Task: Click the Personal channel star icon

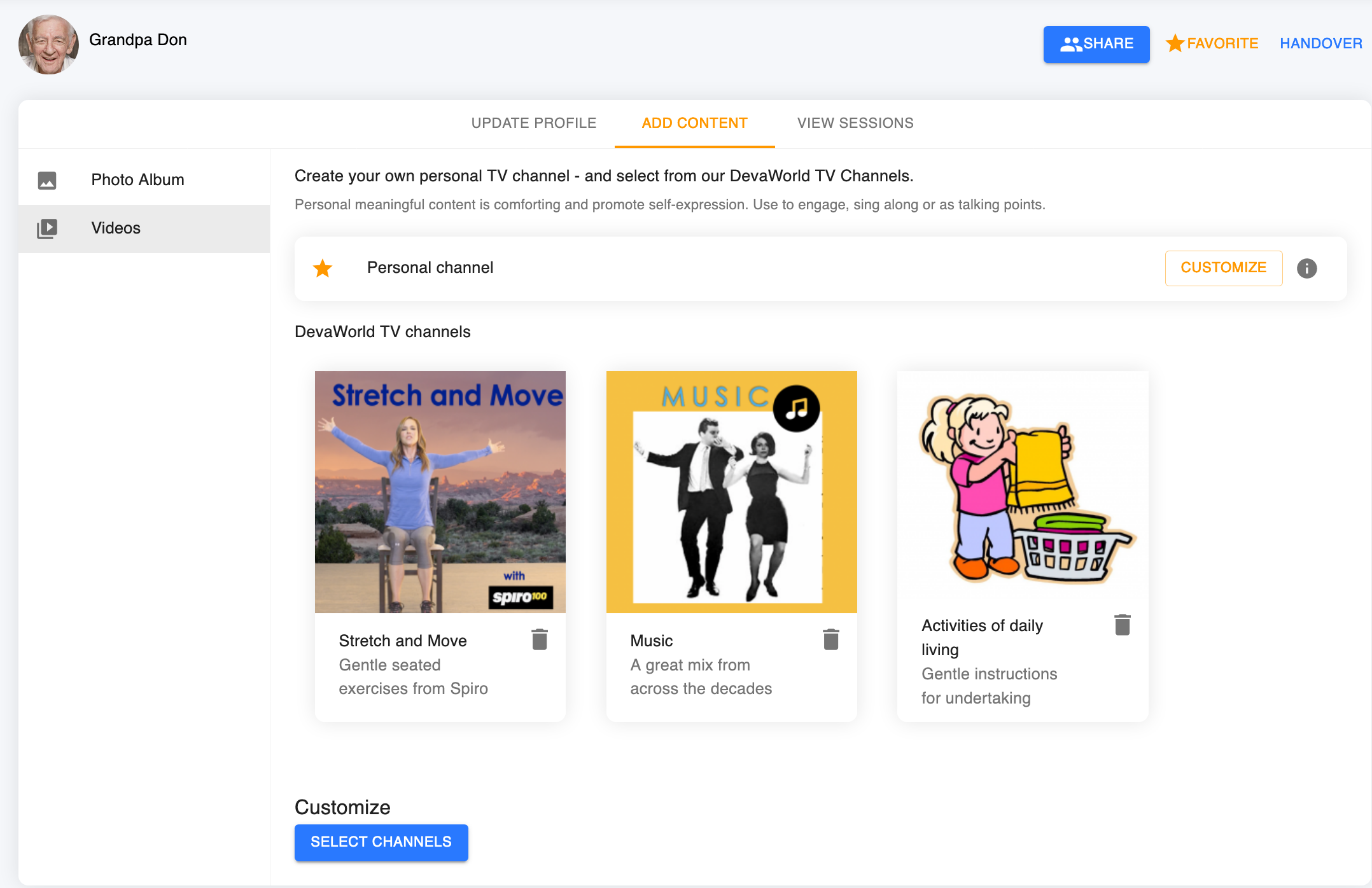Action: pos(323,268)
